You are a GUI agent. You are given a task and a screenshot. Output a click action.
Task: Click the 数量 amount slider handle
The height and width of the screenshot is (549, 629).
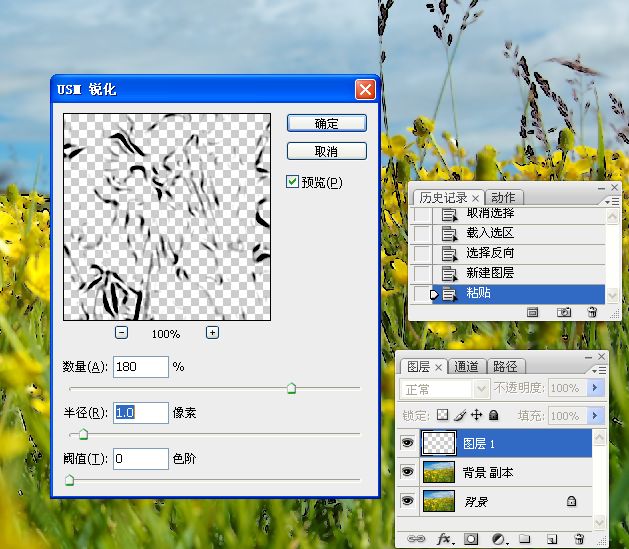tap(292, 388)
